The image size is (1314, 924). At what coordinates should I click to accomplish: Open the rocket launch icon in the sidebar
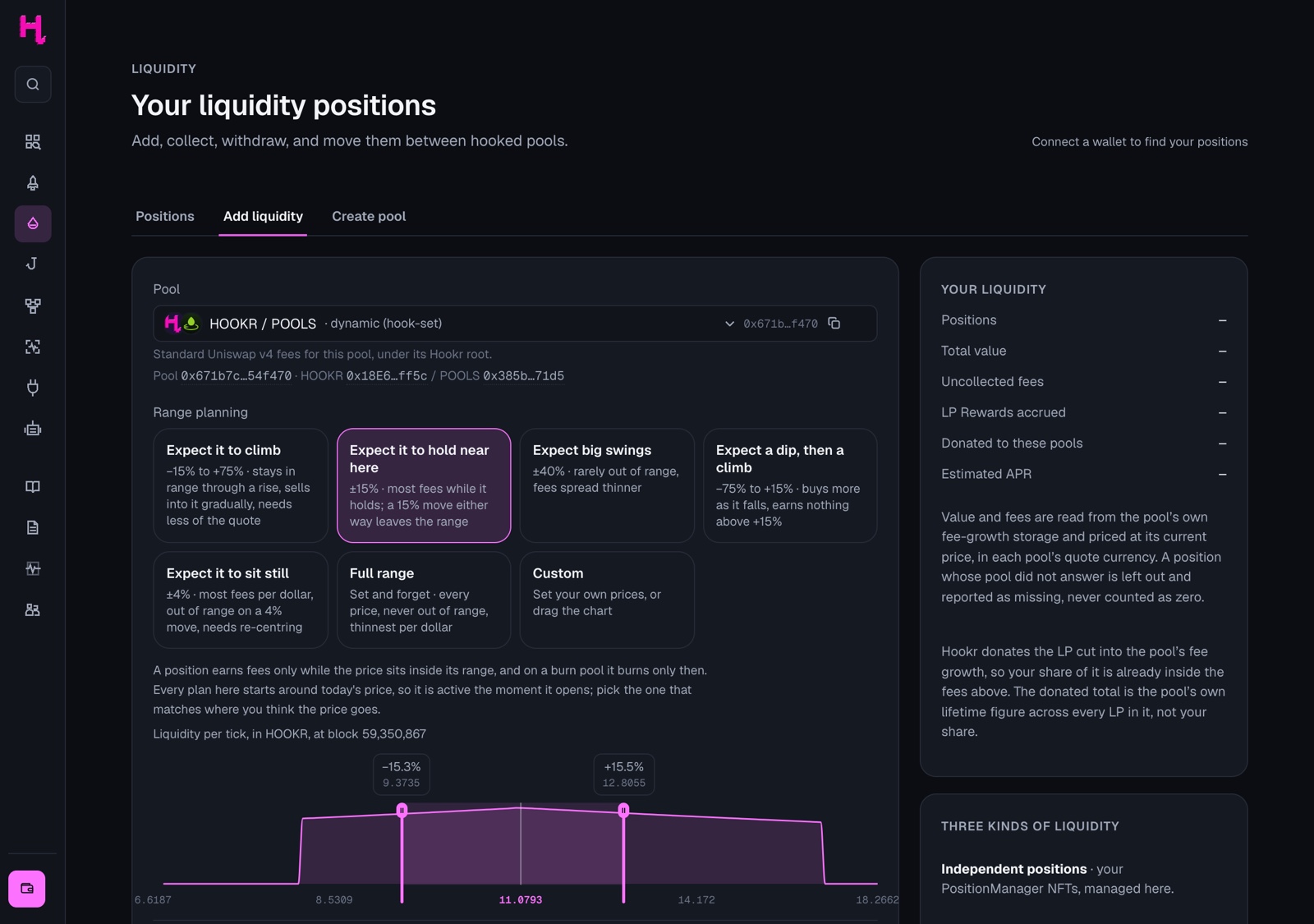pos(33,182)
